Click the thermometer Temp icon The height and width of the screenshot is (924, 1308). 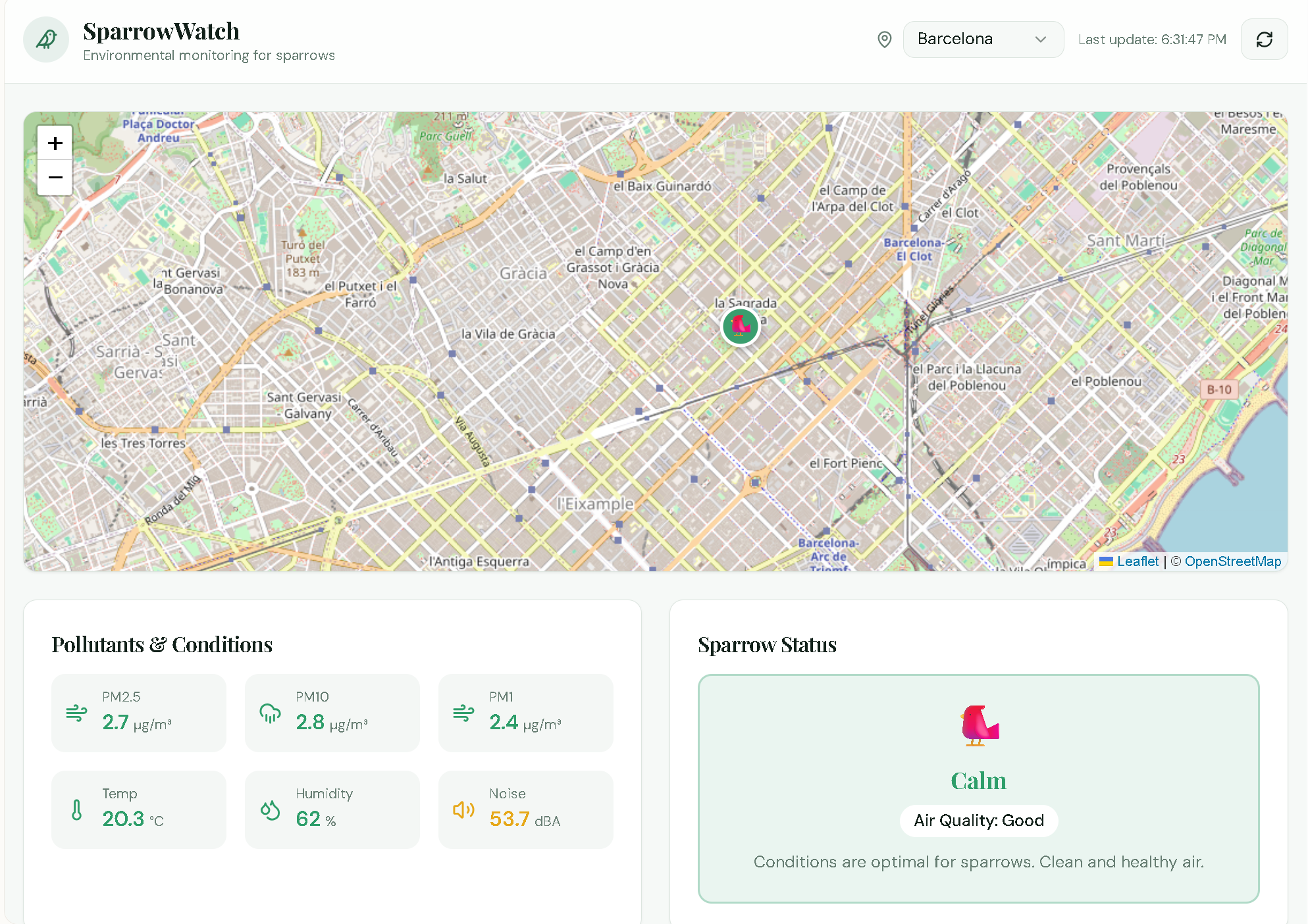(x=76, y=809)
